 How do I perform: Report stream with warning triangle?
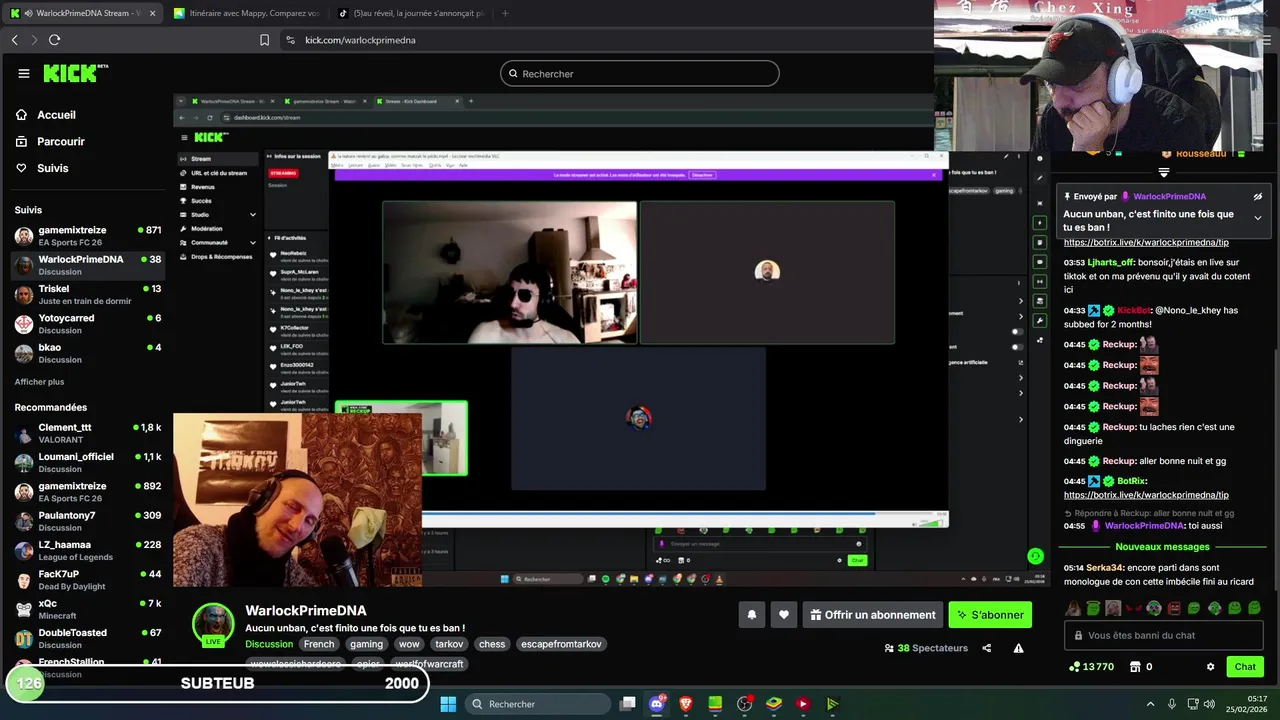click(1018, 648)
